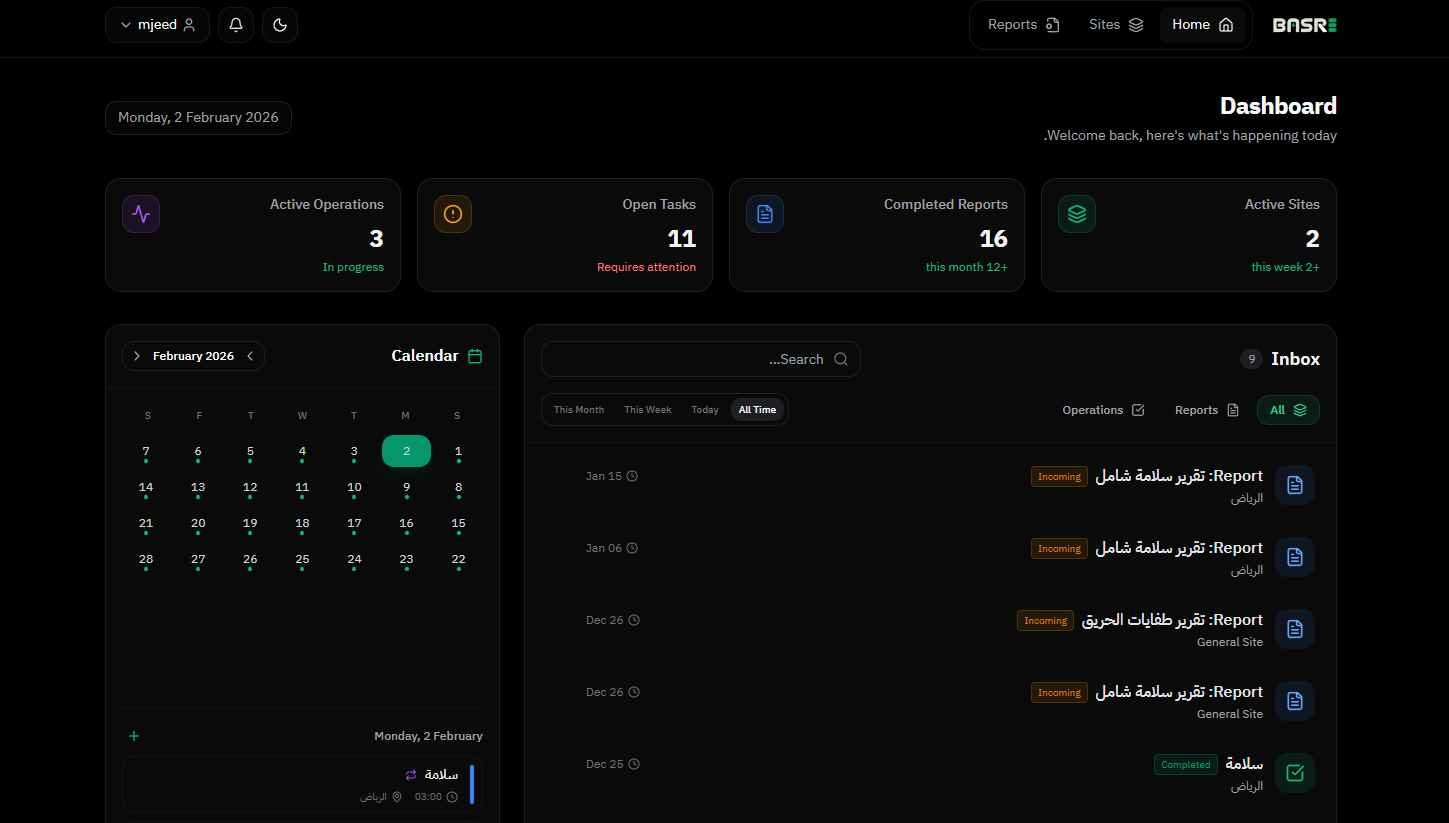Switch to the Today filter tab

[x=704, y=409]
